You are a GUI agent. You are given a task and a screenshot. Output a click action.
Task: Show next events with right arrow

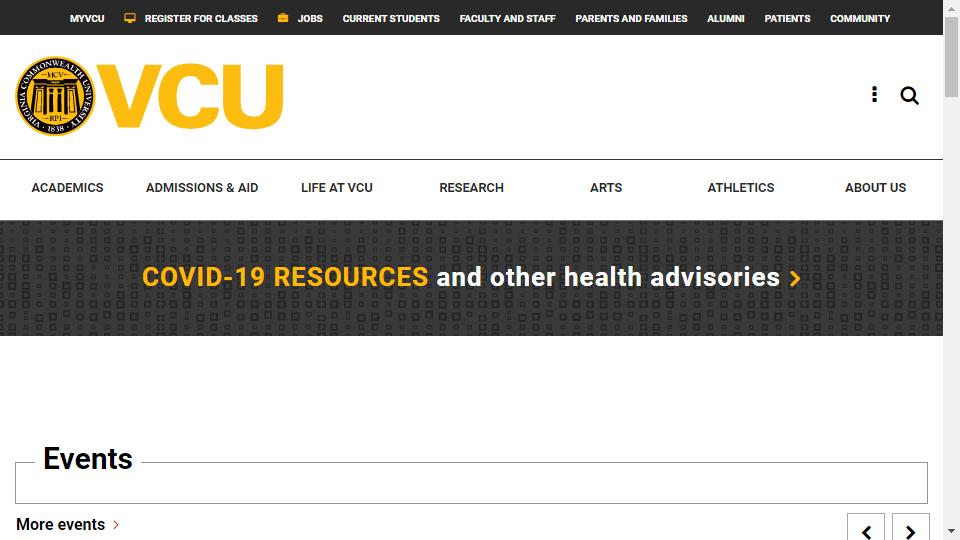coord(910,530)
